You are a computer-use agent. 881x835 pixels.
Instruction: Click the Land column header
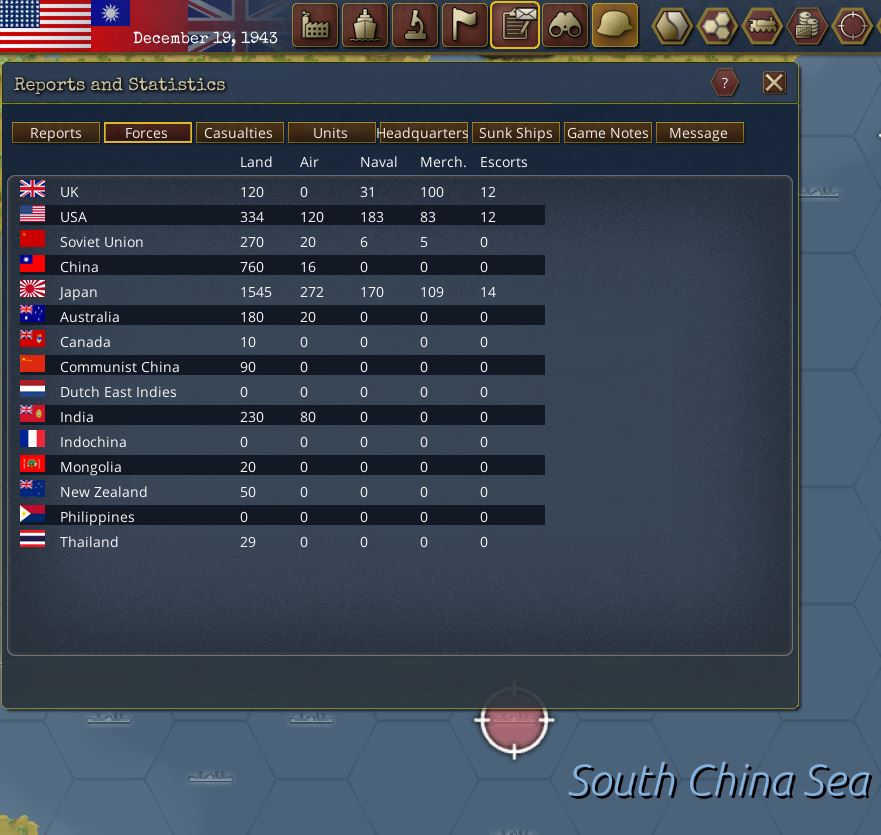pyautogui.click(x=256, y=162)
